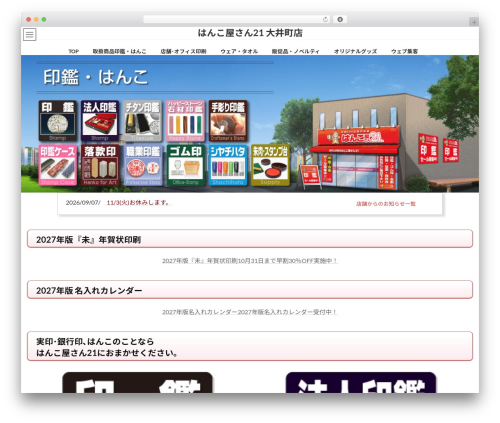Open the hamburger menu icon
Screen dimensions: 500x423
pos(30,34)
